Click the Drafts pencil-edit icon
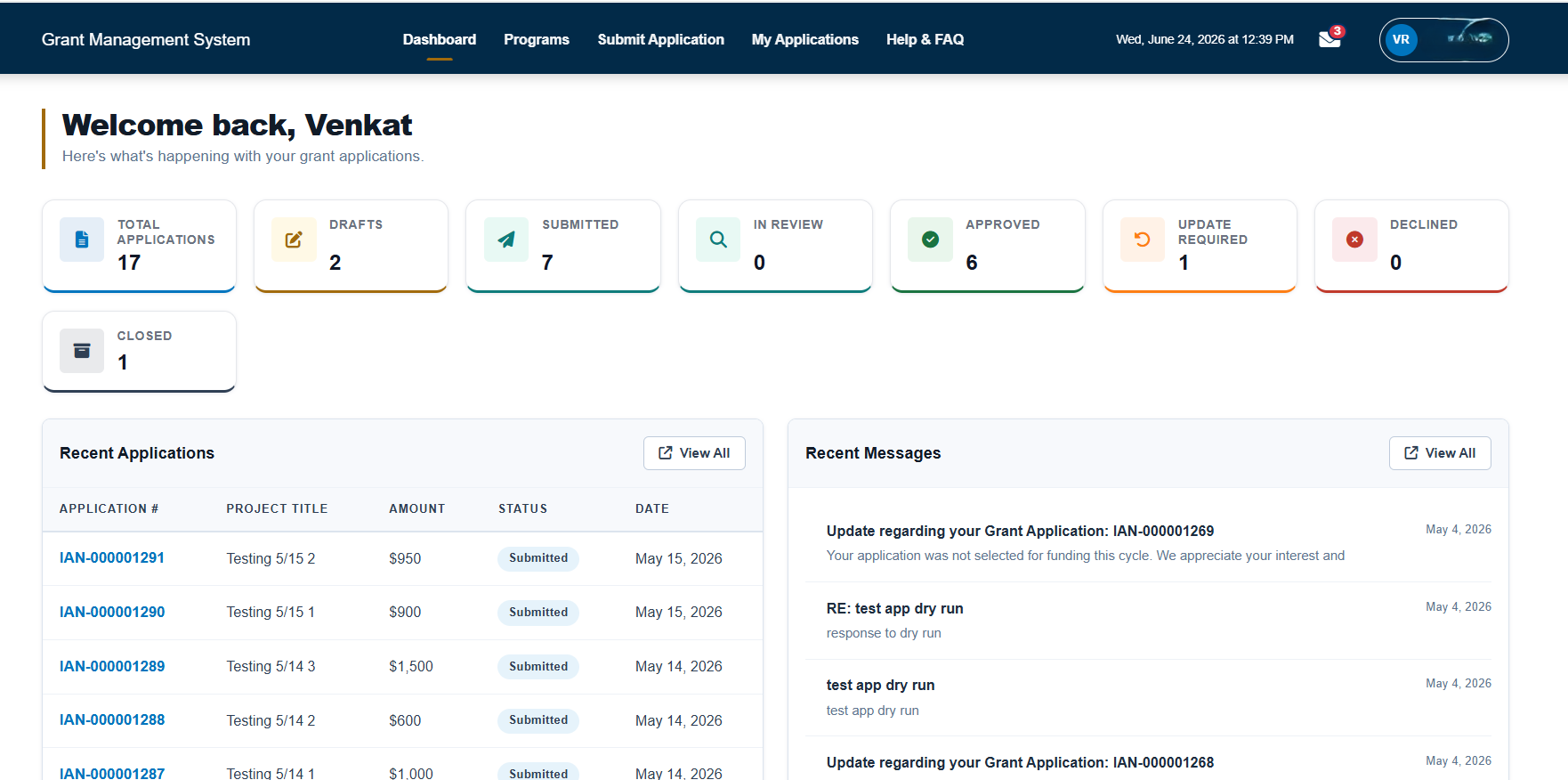 click(x=294, y=240)
